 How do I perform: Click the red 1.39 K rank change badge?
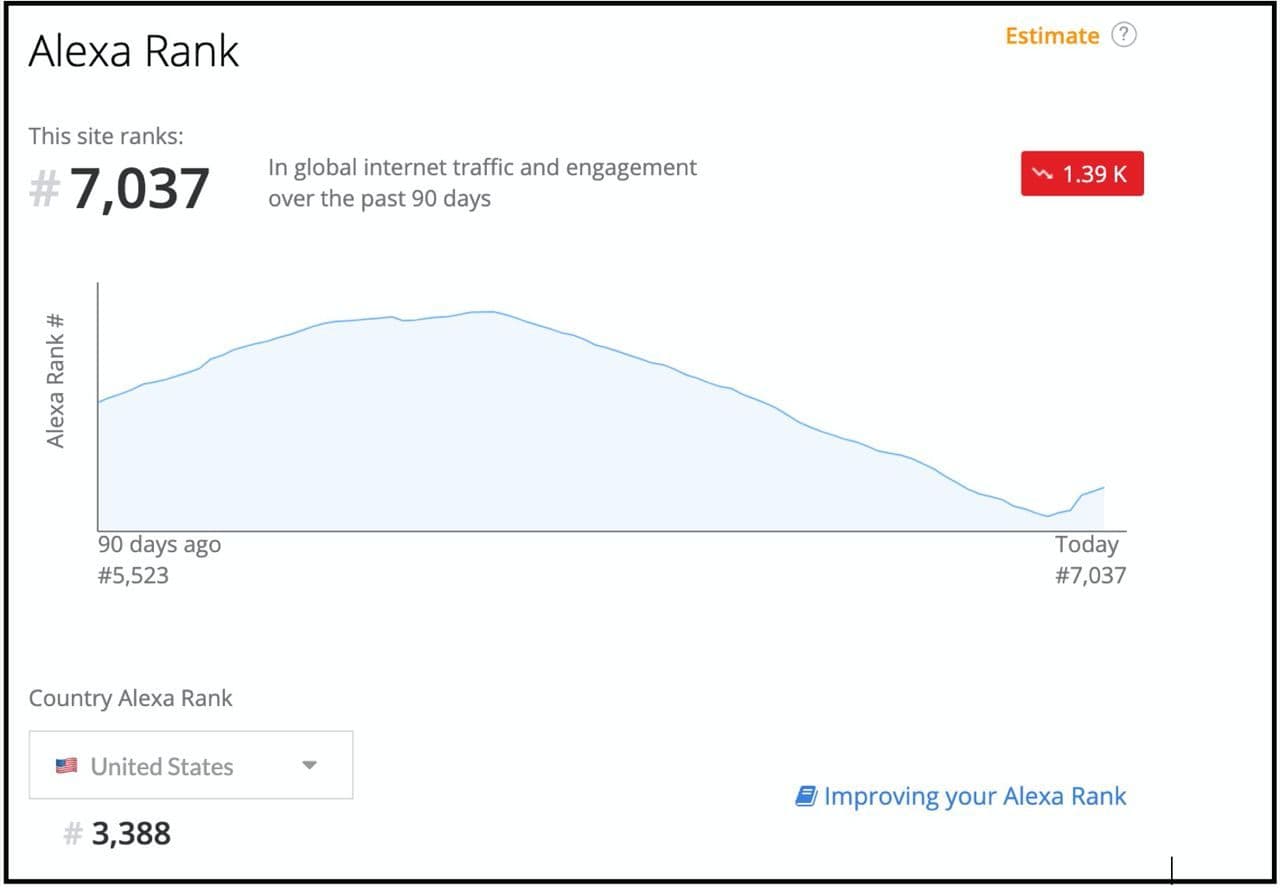click(x=1082, y=174)
